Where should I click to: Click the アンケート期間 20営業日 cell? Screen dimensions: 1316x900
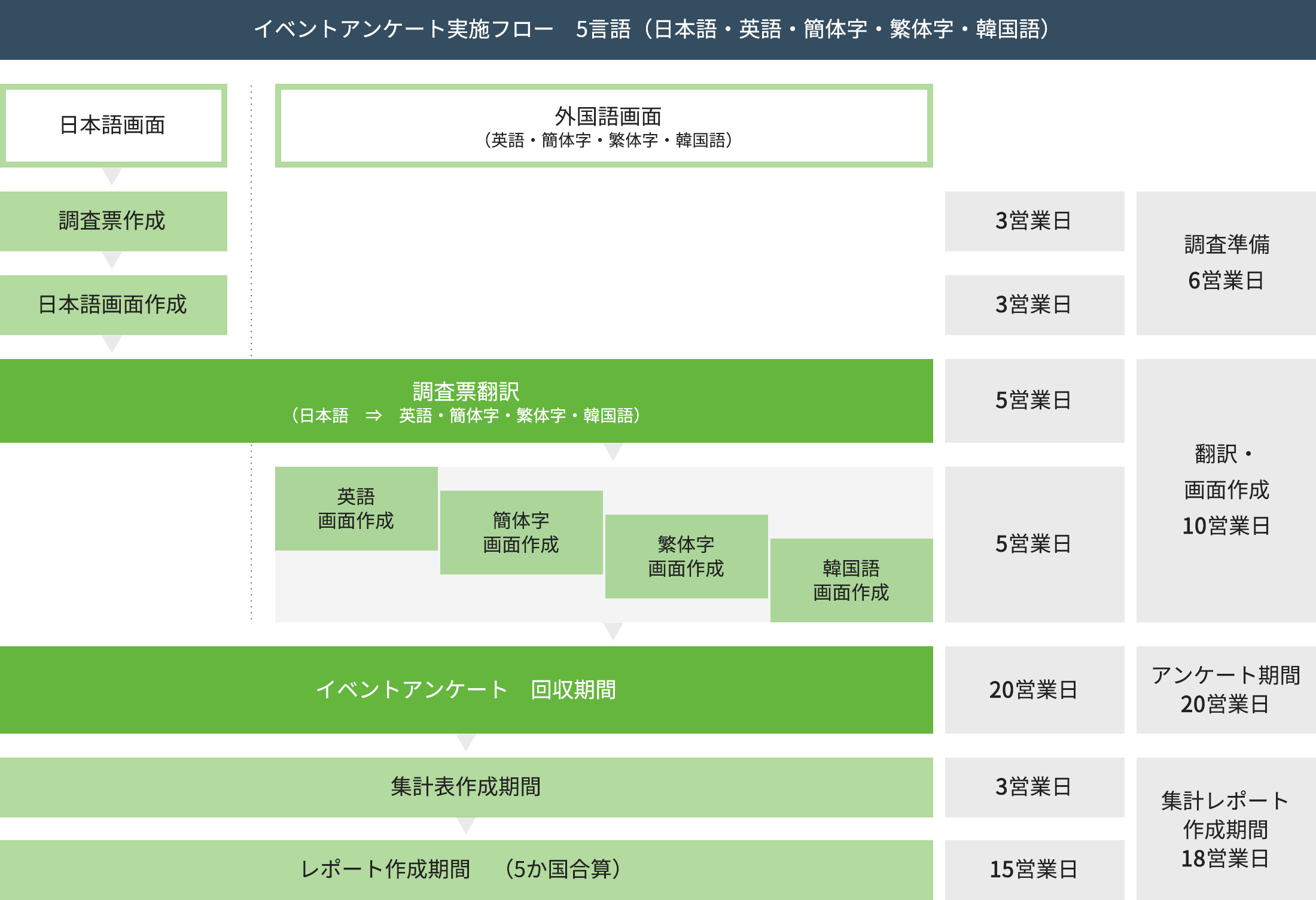coord(1226,689)
